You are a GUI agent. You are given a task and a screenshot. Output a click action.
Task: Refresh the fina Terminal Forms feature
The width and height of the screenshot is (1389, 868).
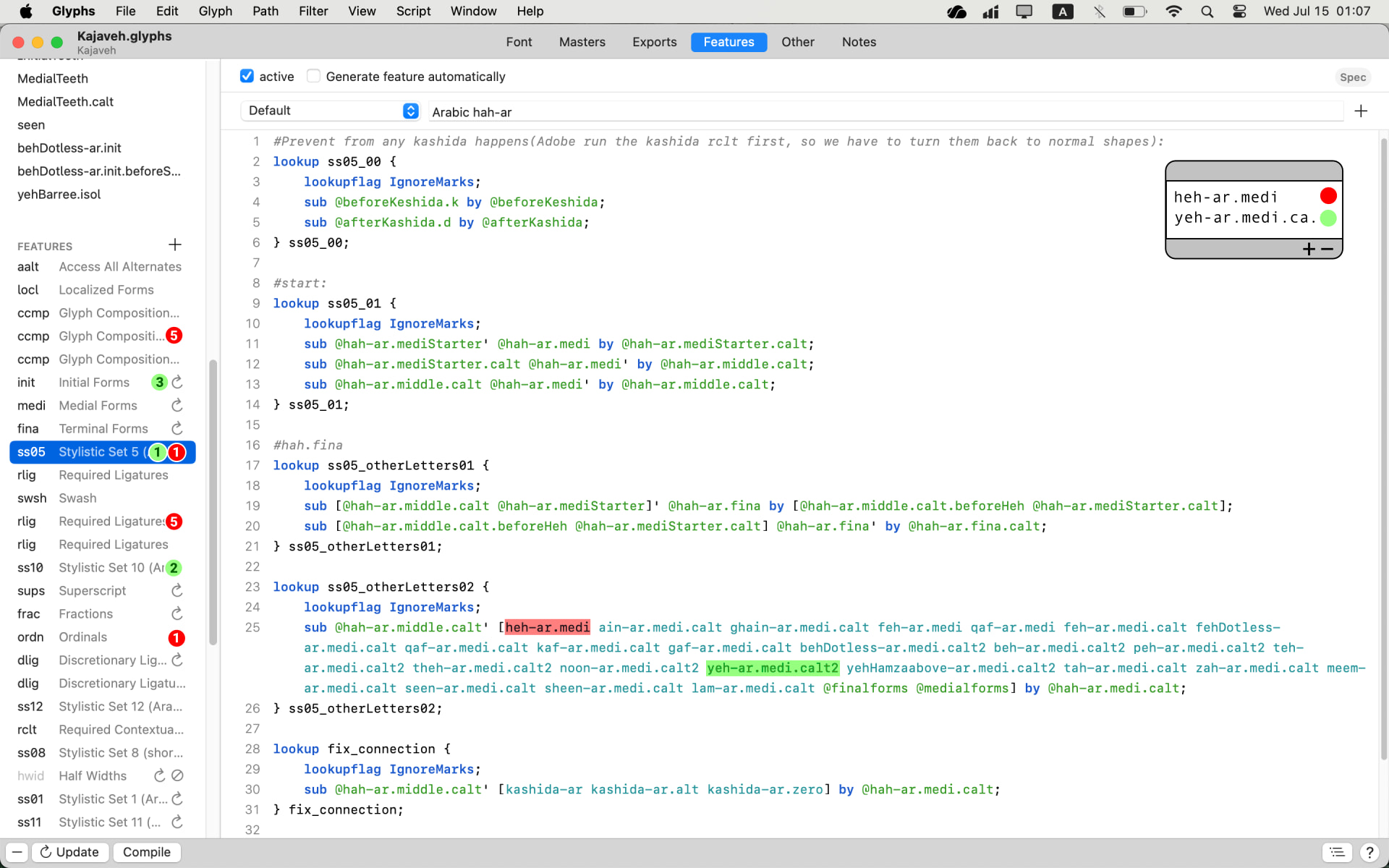[177, 428]
